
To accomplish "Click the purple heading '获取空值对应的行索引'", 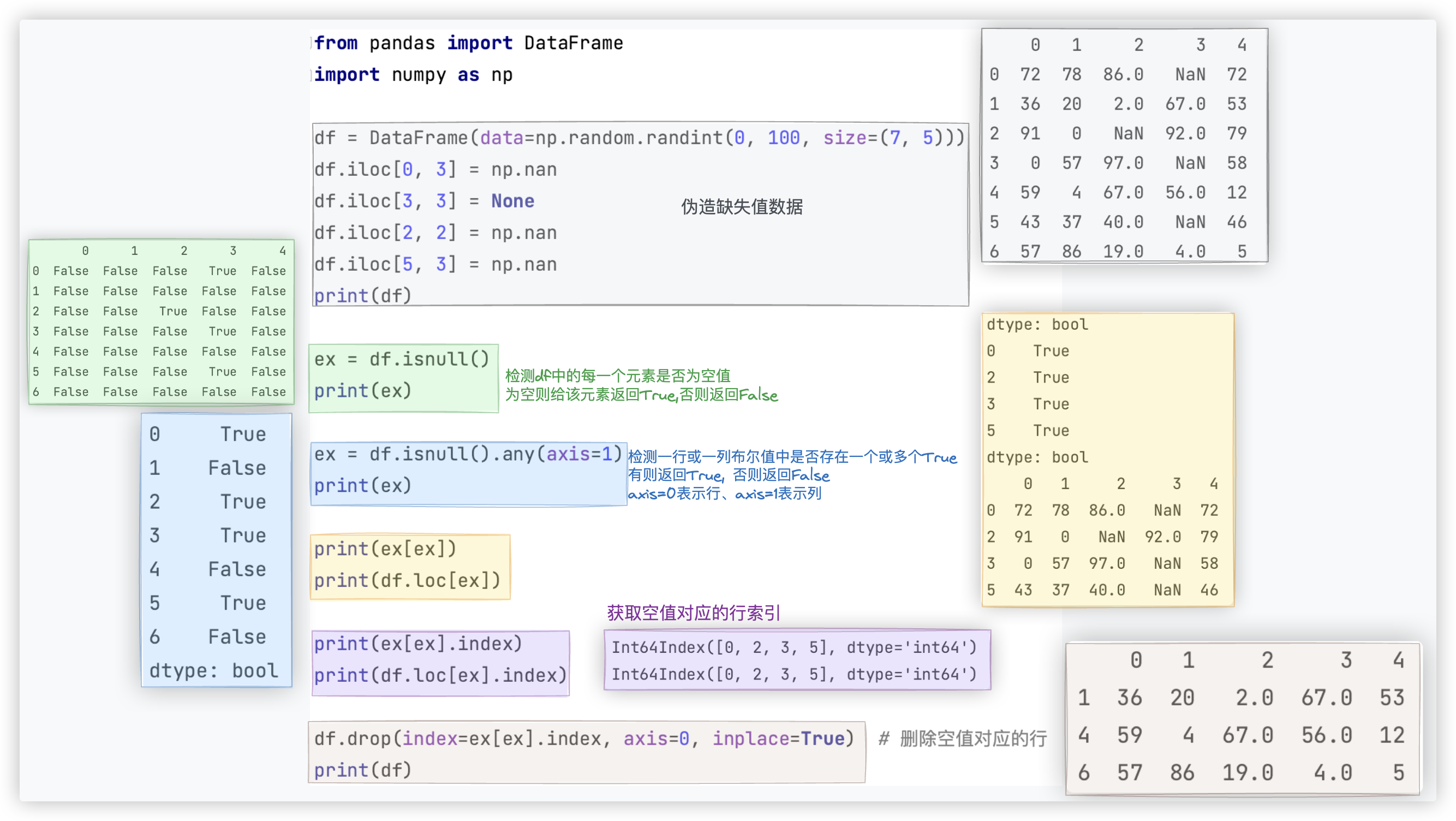I will pyautogui.click(x=693, y=613).
